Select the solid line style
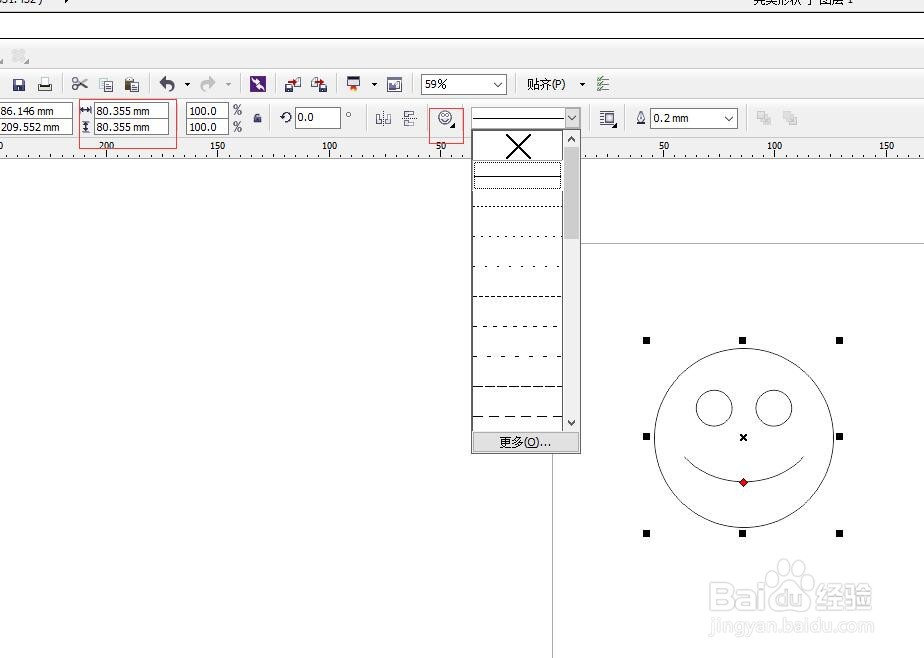The height and width of the screenshot is (658, 924). pos(517,176)
